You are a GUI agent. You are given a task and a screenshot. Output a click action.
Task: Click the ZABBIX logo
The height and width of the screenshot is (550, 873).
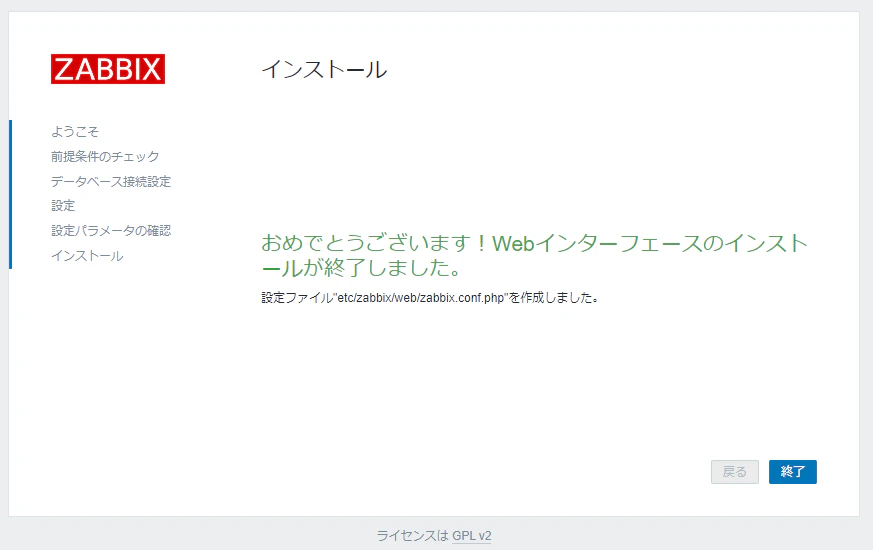[108, 69]
